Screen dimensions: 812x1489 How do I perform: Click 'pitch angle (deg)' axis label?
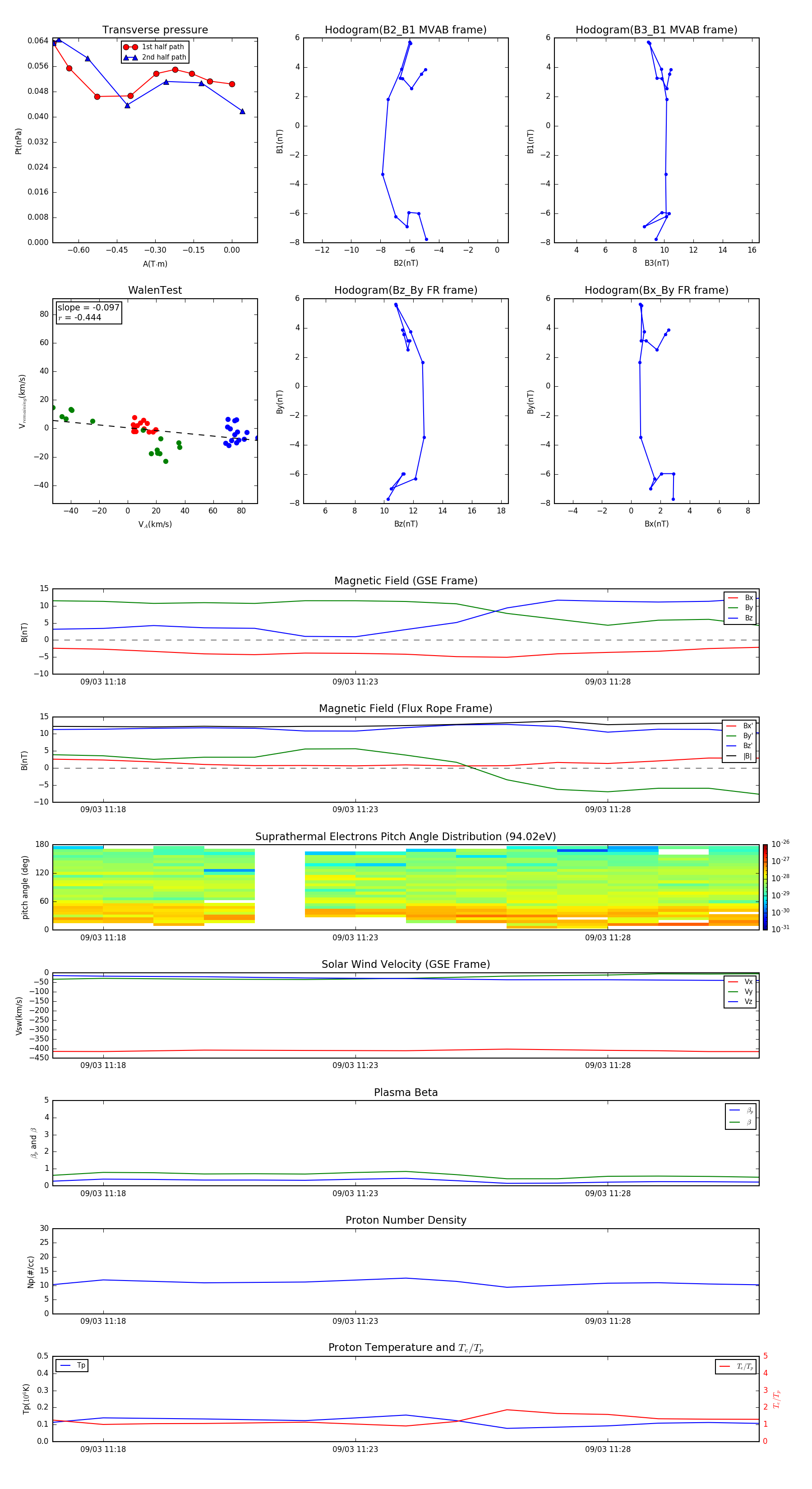[x=25, y=887]
